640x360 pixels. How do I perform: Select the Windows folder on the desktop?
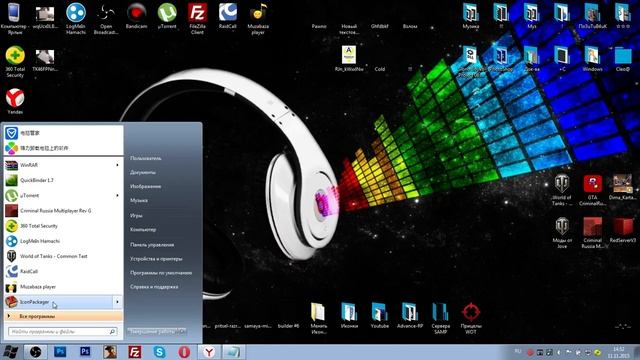point(592,59)
